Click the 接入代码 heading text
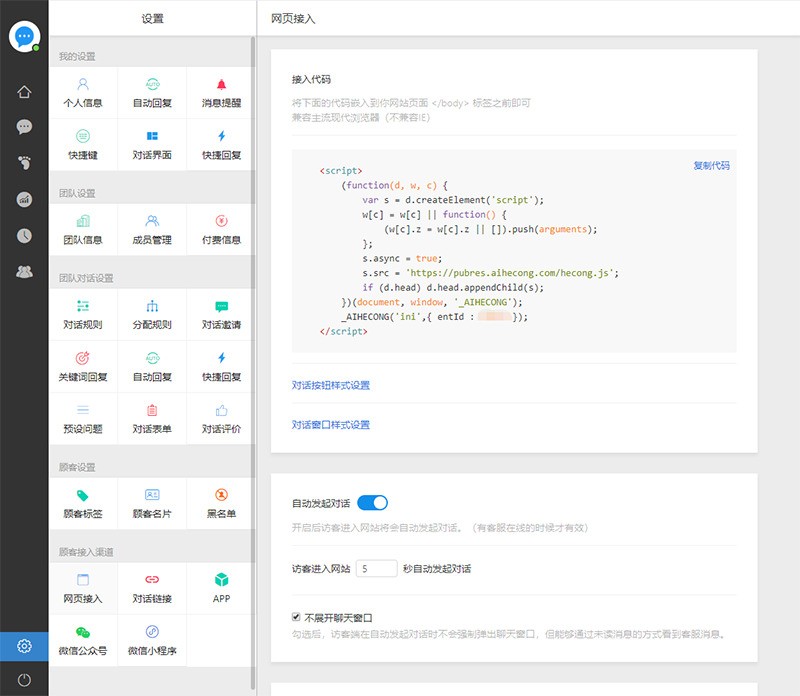Image resolution: width=800 pixels, height=696 pixels. 311,80
